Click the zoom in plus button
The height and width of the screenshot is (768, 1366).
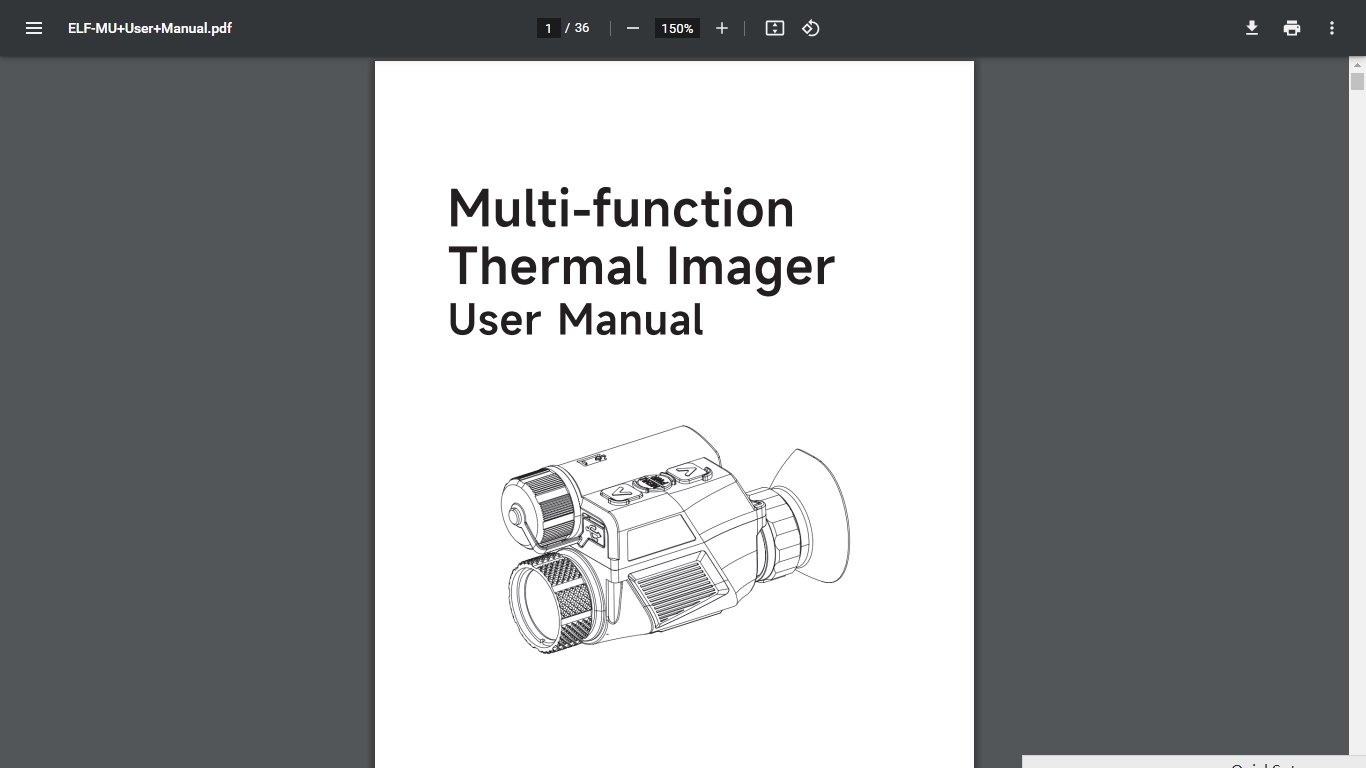722,28
